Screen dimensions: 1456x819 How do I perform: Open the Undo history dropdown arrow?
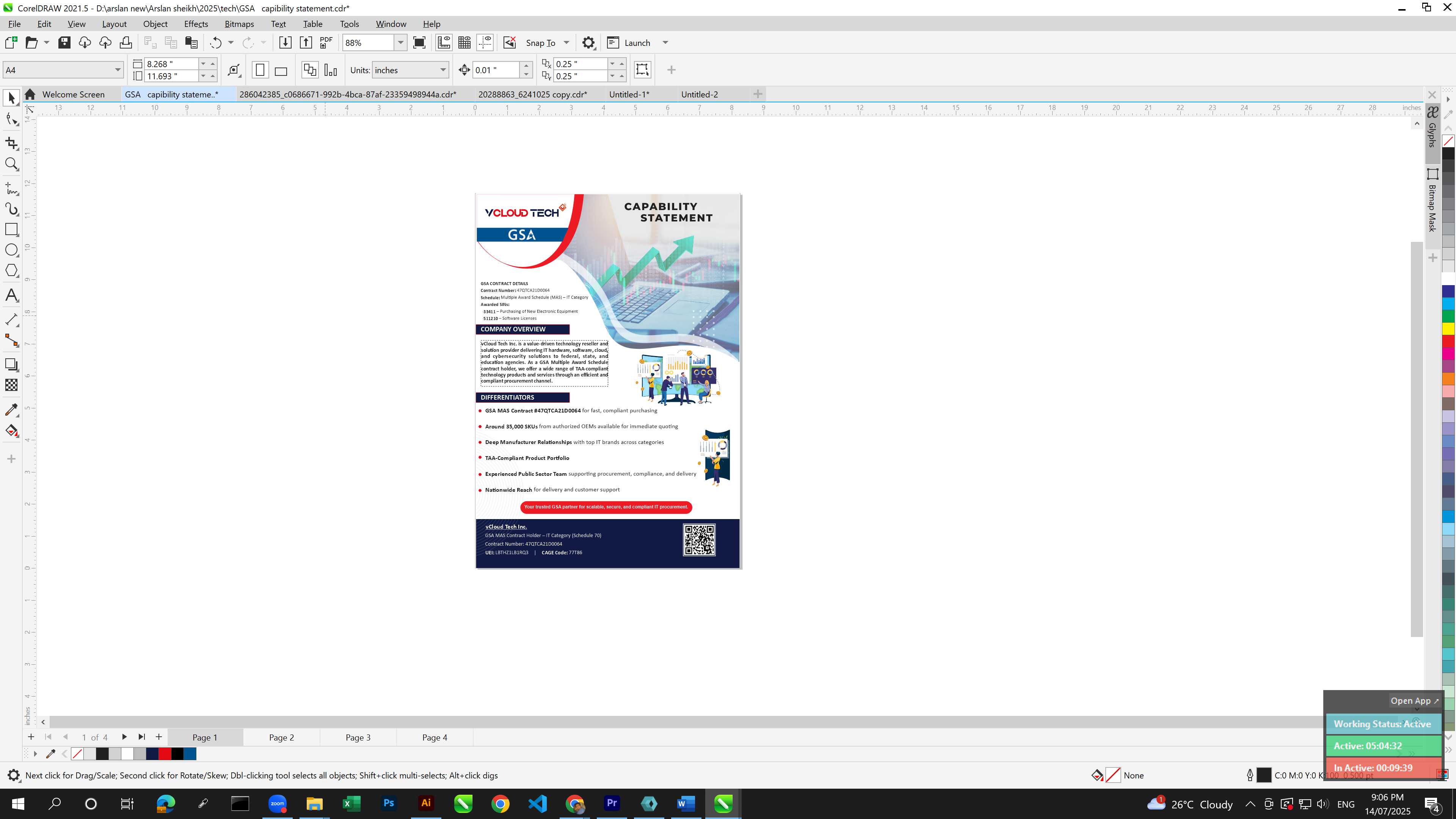pyautogui.click(x=231, y=42)
